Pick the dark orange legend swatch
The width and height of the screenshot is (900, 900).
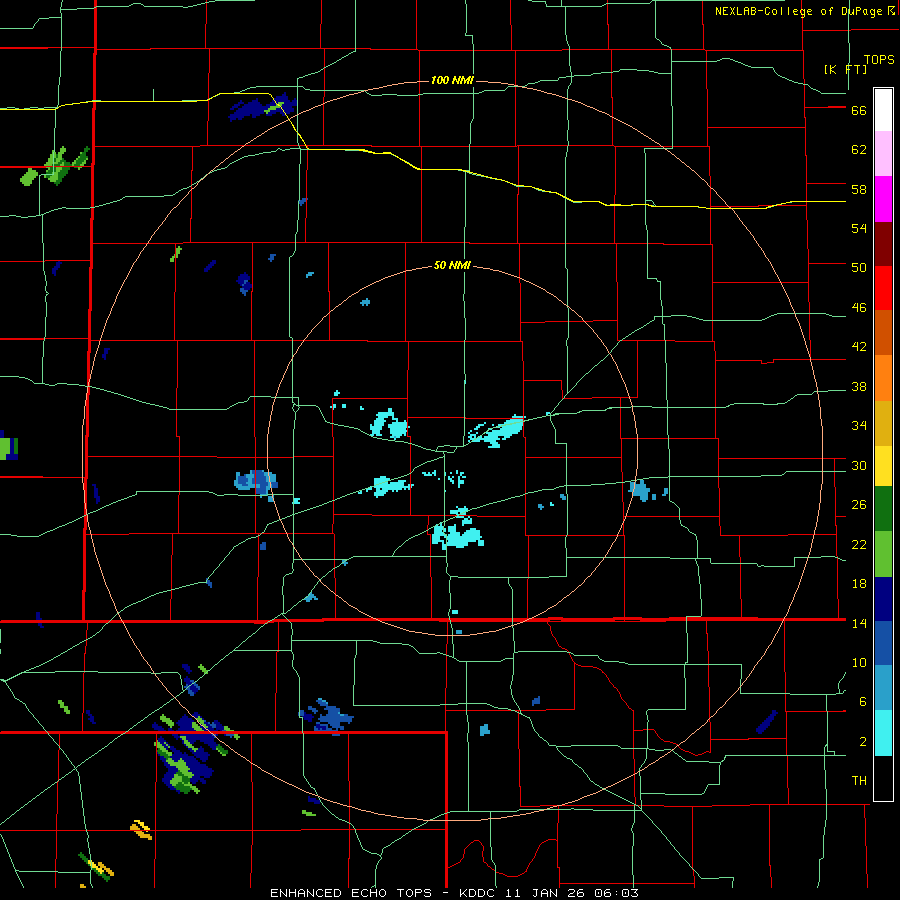pos(883,332)
